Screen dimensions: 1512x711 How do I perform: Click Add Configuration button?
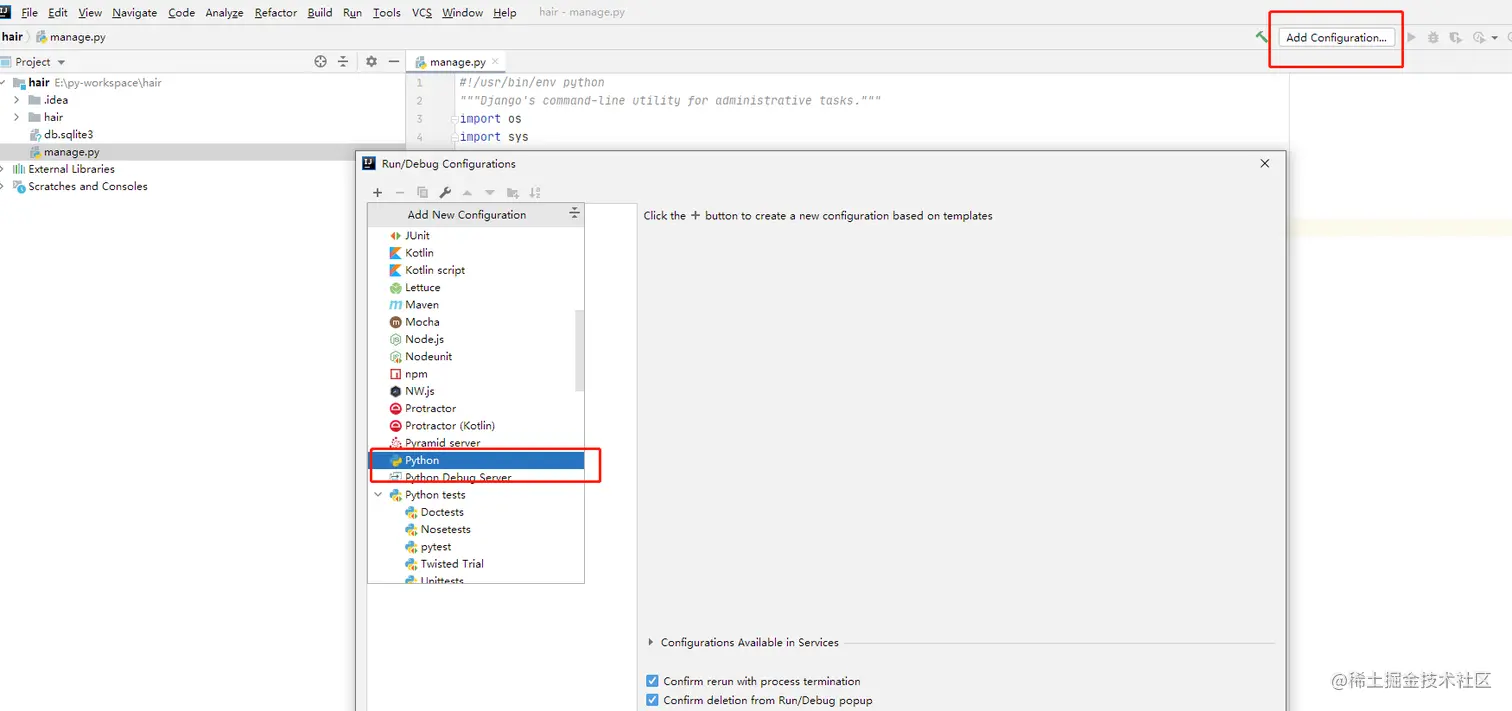[1336, 37]
